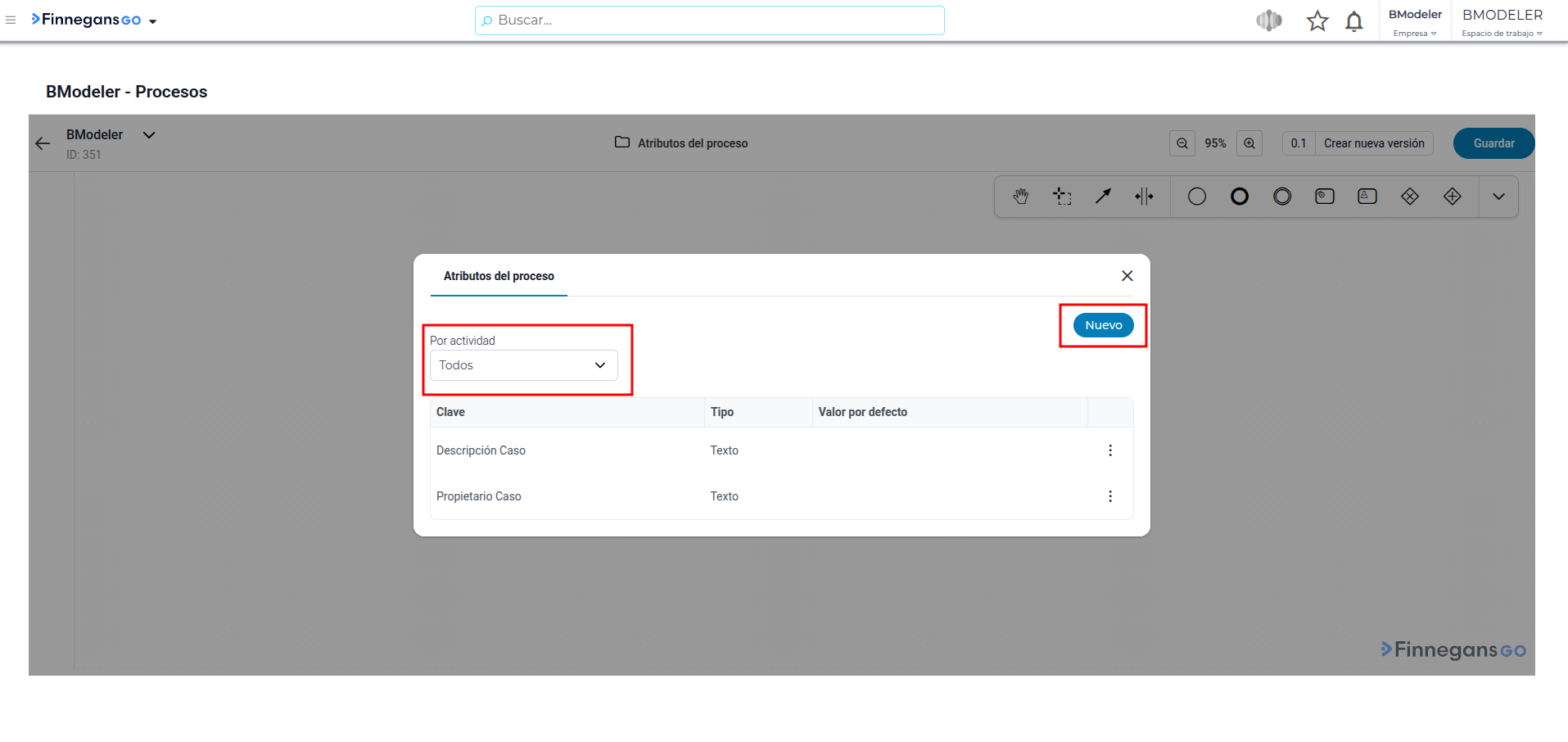Open the BModeler Empresa selector
1568x742 pixels.
tap(1415, 22)
